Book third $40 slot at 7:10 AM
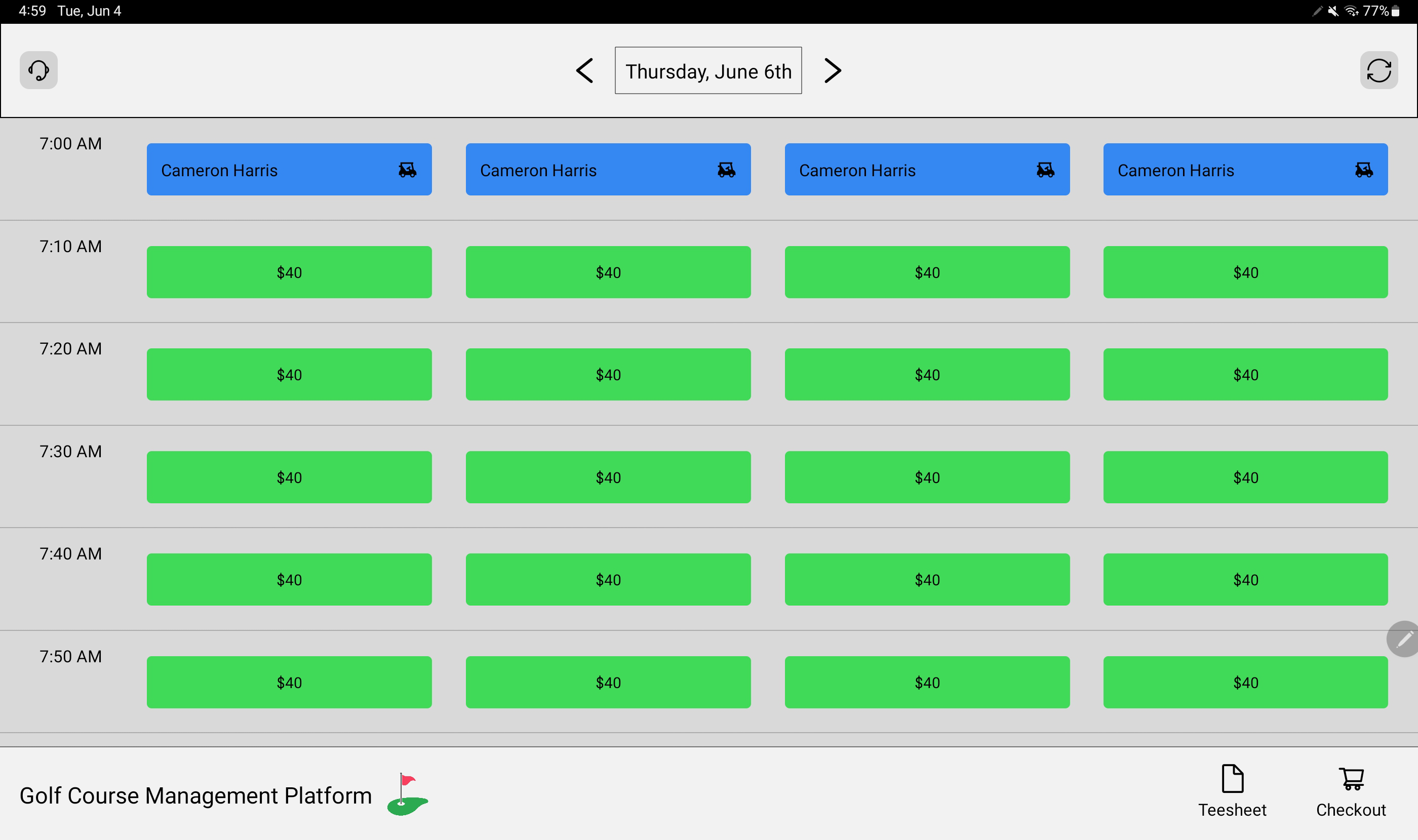Viewport: 1418px width, 840px height. (x=927, y=272)
